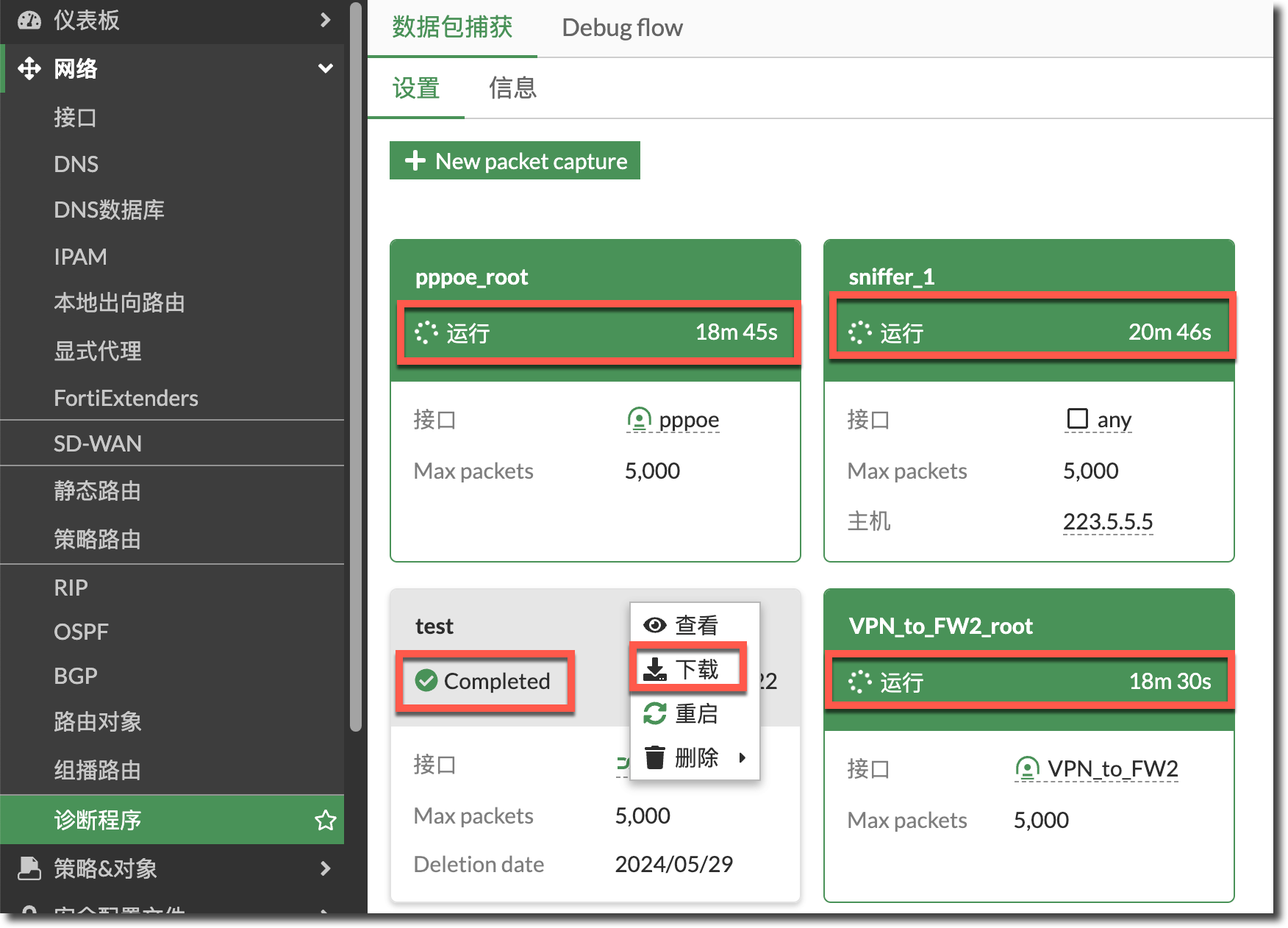Expand the 删除 submenu arrow
This screenshot has width=1288, height=928.
[x=743, y=757]
